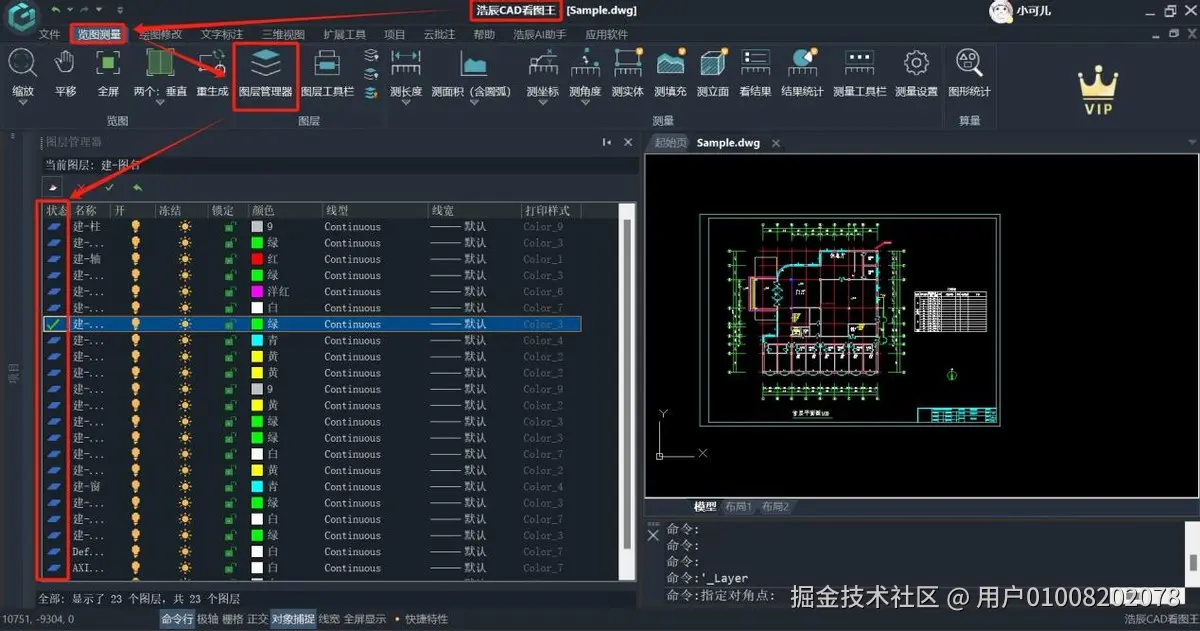
Task: Click the gold VIP crown icon
Action: tap(1098, 91)
